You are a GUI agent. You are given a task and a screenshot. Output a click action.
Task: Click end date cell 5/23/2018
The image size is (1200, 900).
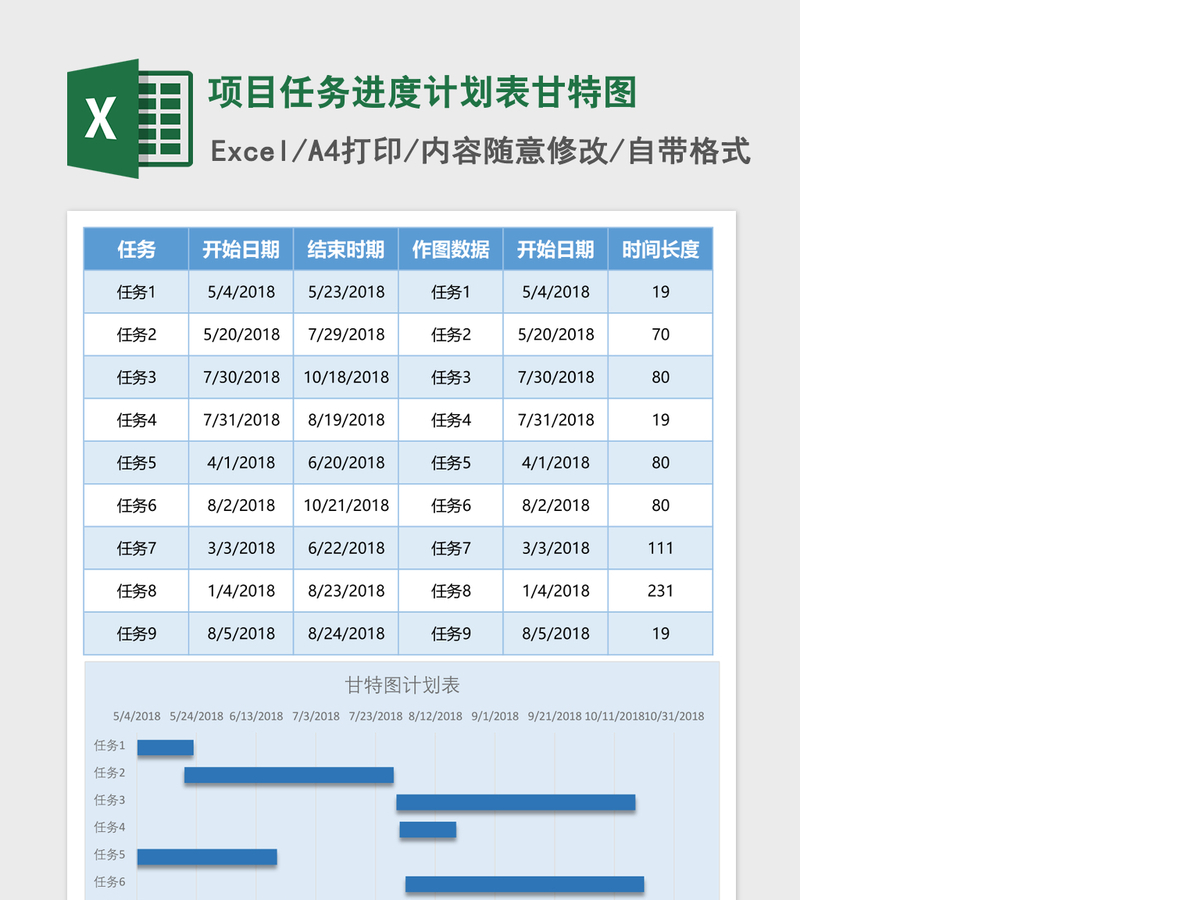[346, 292]
